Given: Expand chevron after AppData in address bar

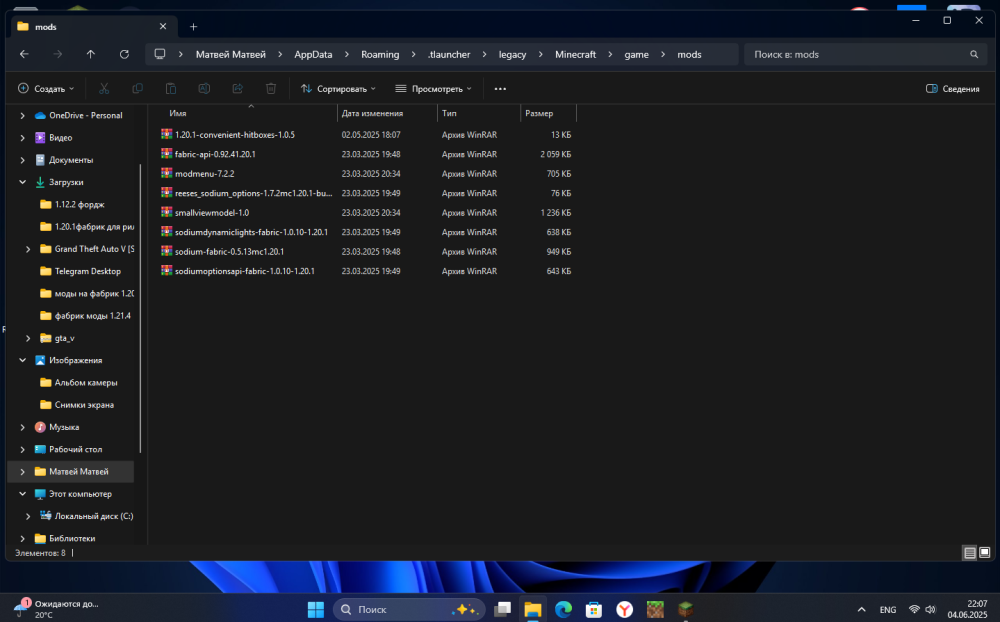Looking at the screenshot, I should point(347,54).
